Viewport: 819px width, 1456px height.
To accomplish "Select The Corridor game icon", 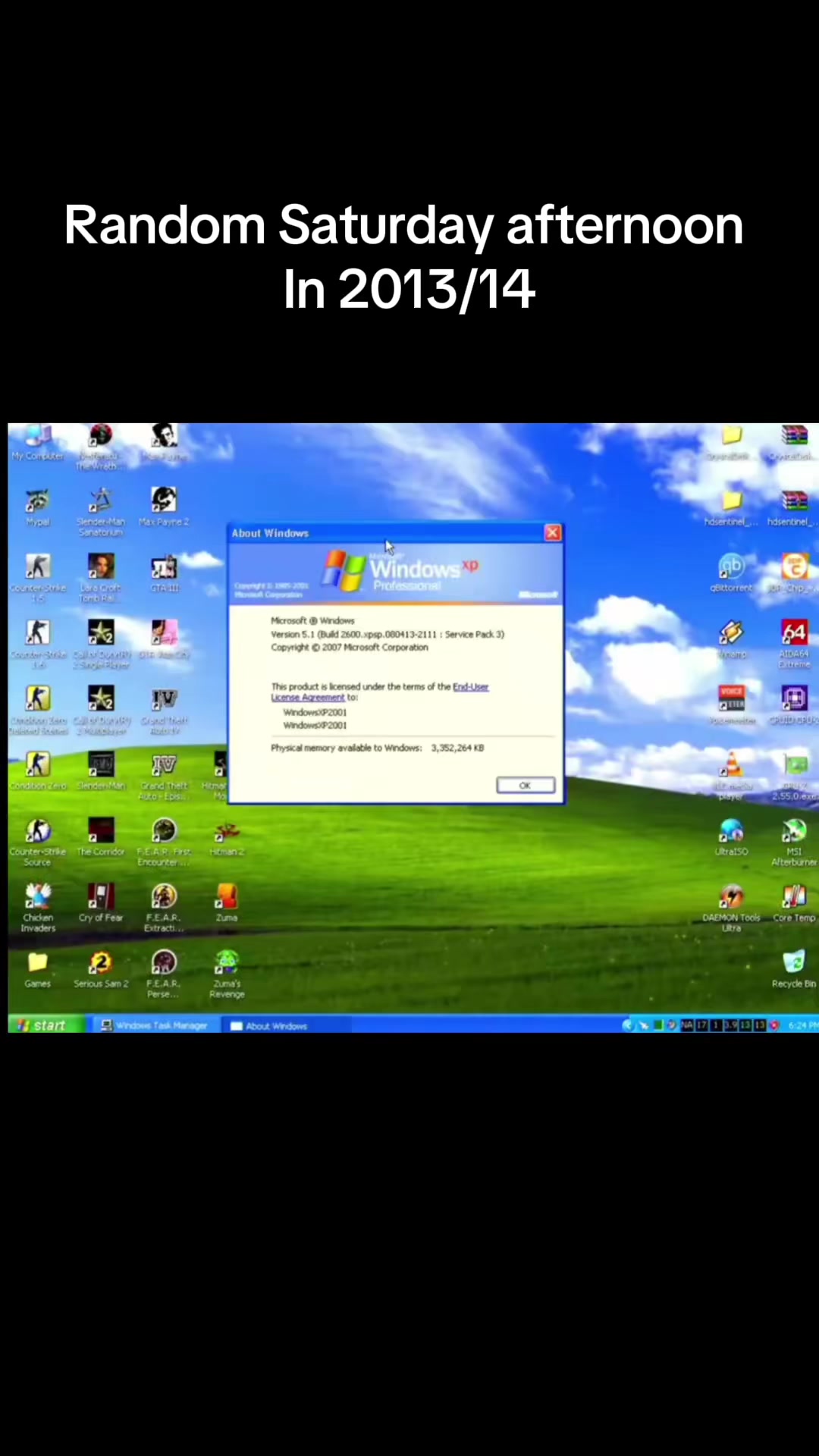I will pos(101,836).
